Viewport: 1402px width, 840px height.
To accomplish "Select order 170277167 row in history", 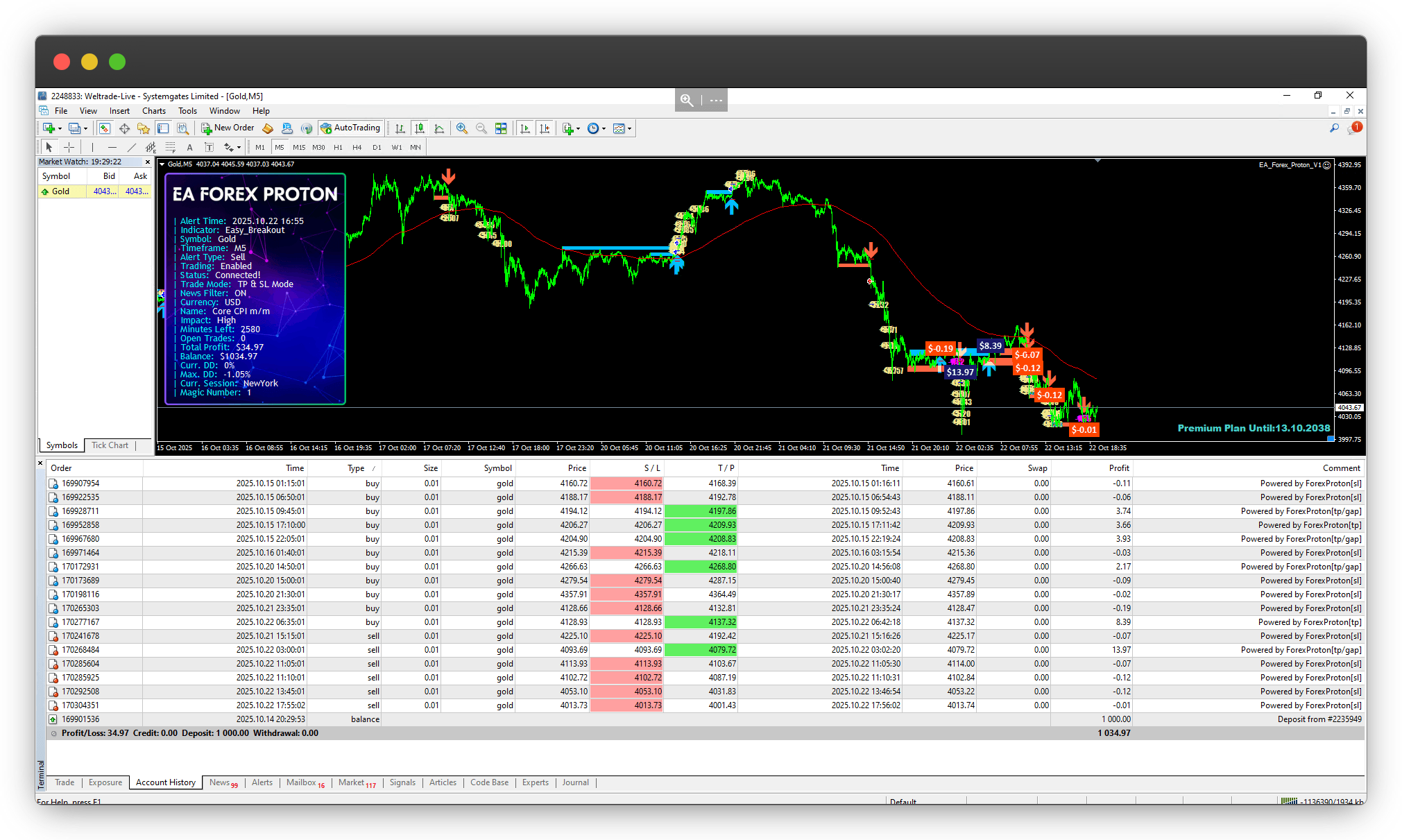I will [80, 622].
